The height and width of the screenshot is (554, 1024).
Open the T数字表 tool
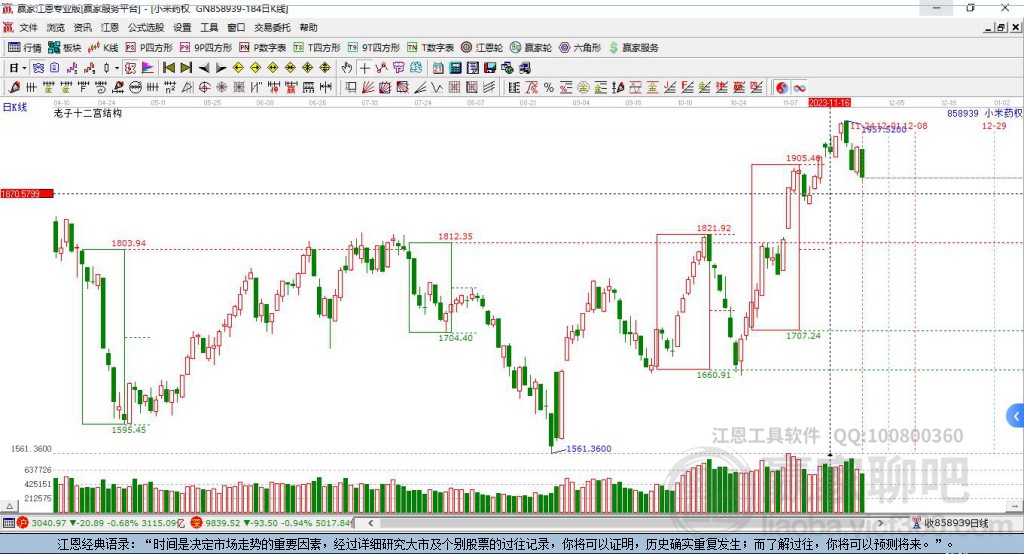(x=430, y=48)
